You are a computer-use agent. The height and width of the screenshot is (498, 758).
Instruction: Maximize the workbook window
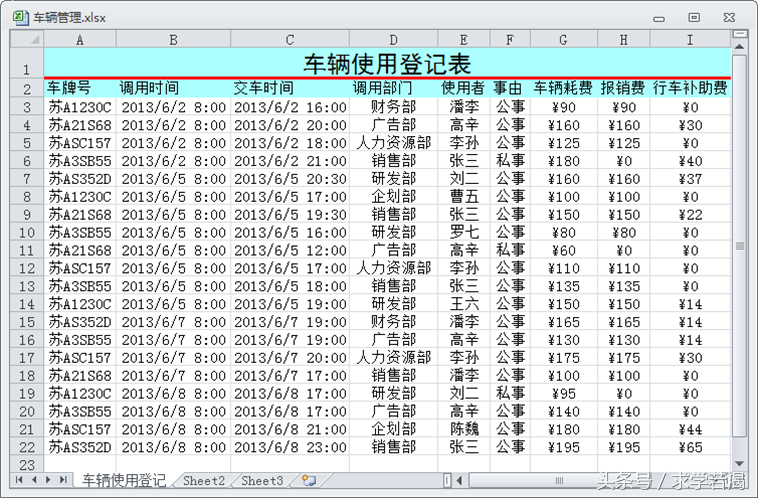tap(694, 17)
